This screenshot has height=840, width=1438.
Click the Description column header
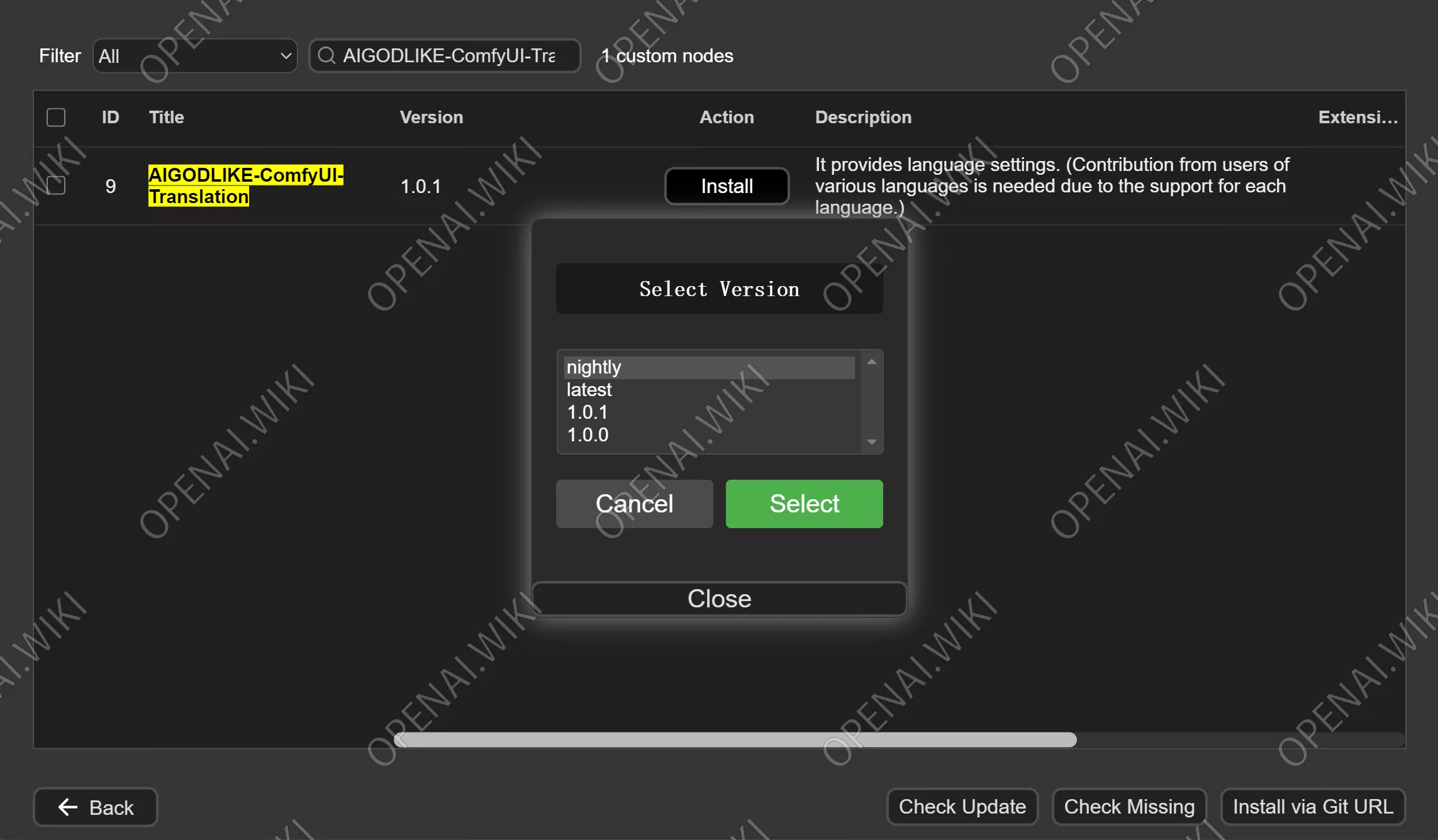point(863,118)
